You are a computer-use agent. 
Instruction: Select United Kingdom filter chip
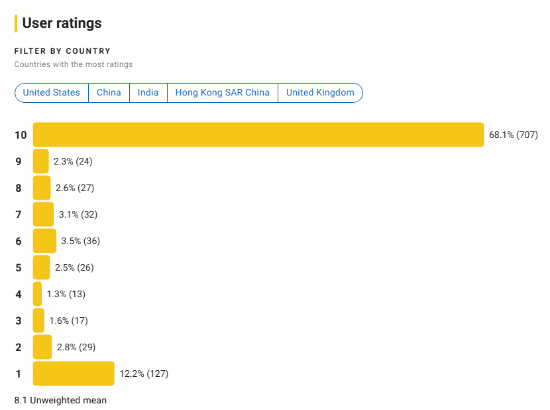tap(320, 93)
